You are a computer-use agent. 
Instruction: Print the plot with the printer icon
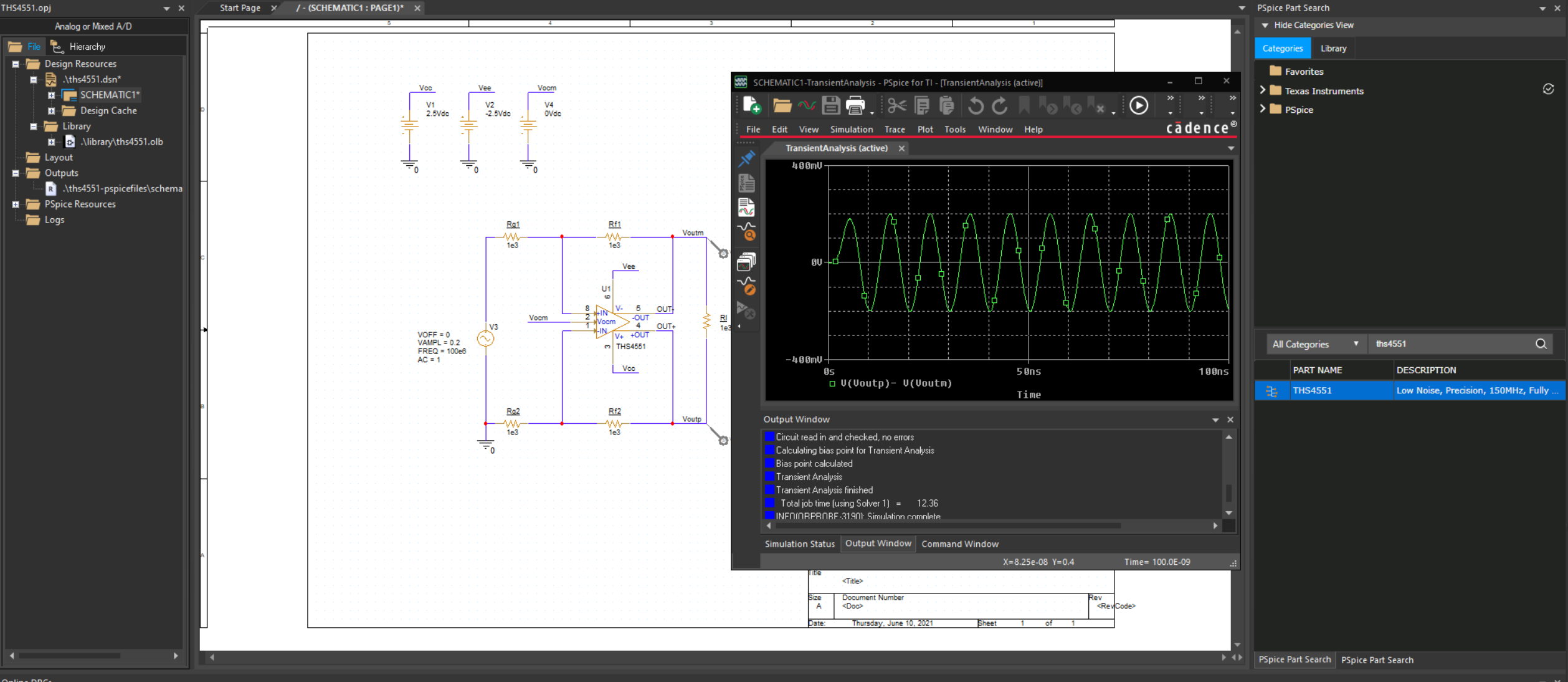click(855, 105)
